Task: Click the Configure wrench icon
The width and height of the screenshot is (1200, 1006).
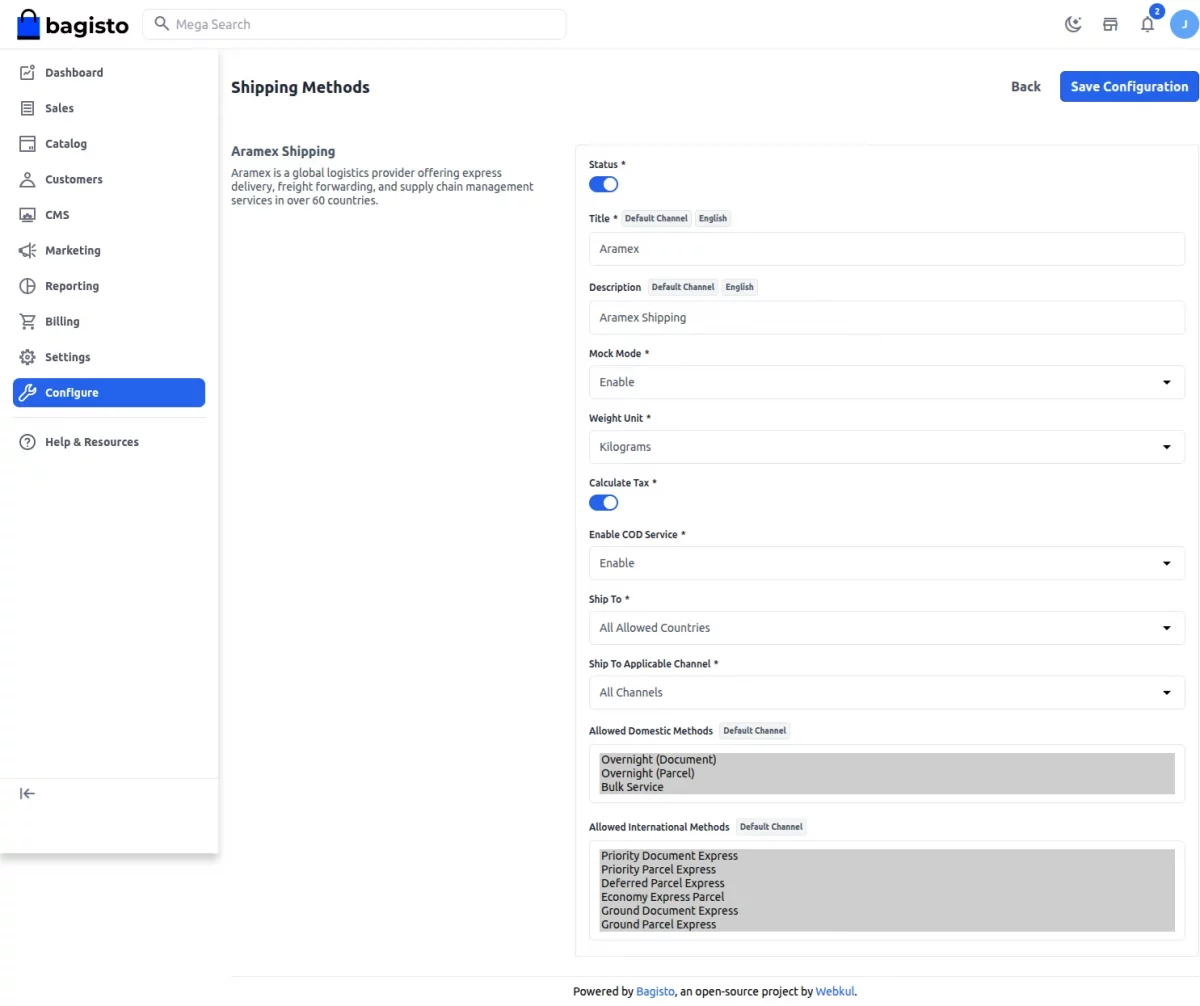Action: (28, 393)
